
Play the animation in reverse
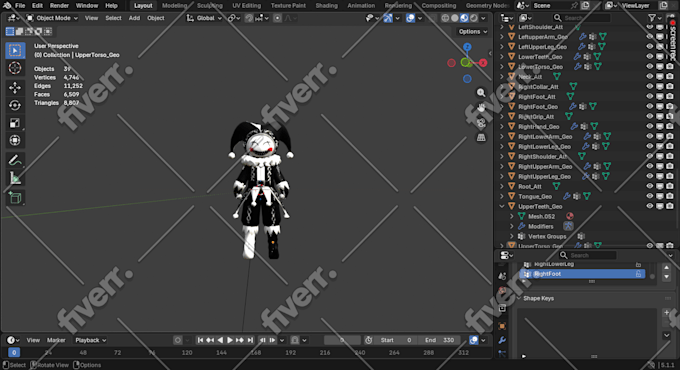pos(220,340)
